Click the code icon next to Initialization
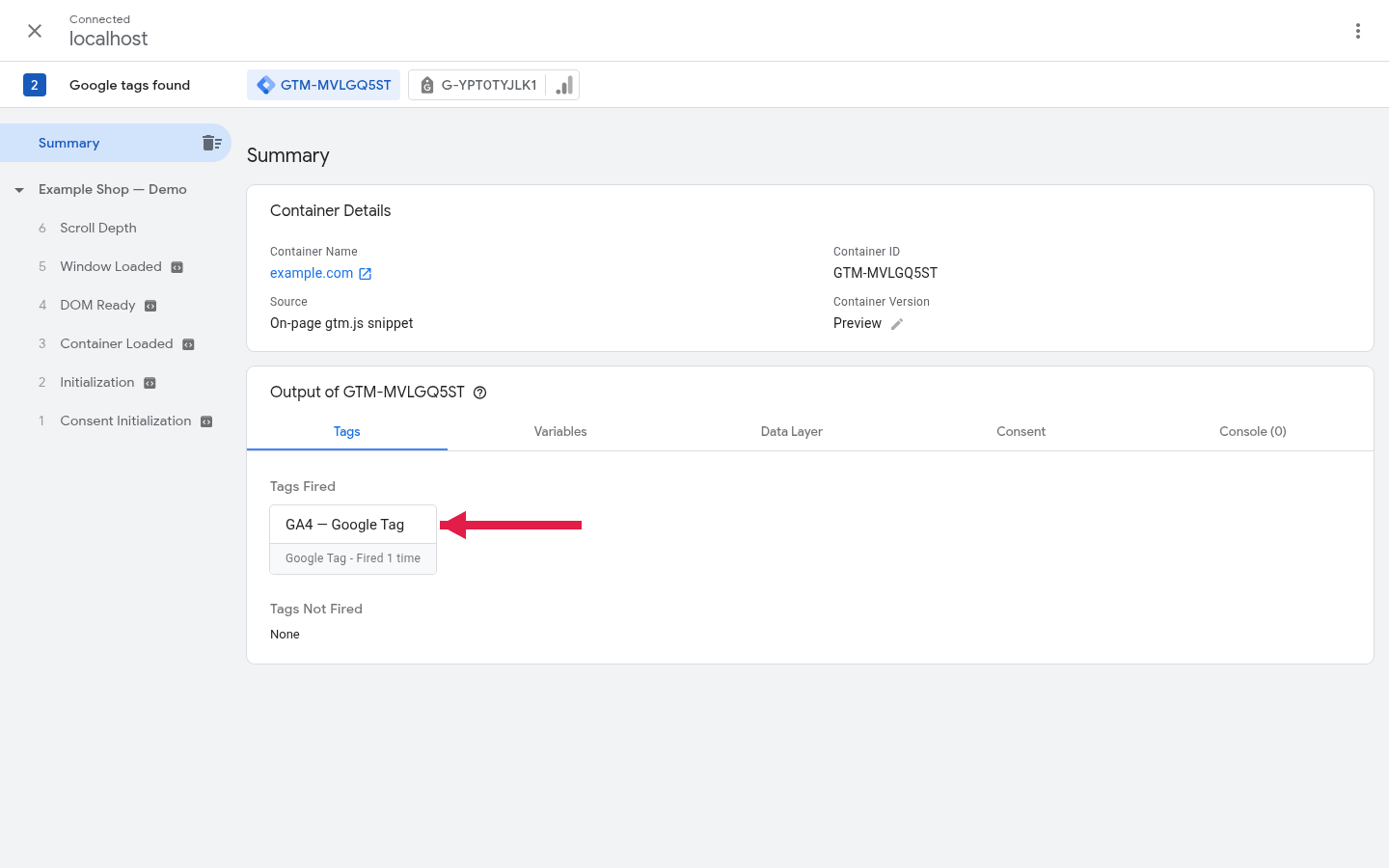Image resolution: width=1389 pixels, height=868 pixels. [150, 383]
